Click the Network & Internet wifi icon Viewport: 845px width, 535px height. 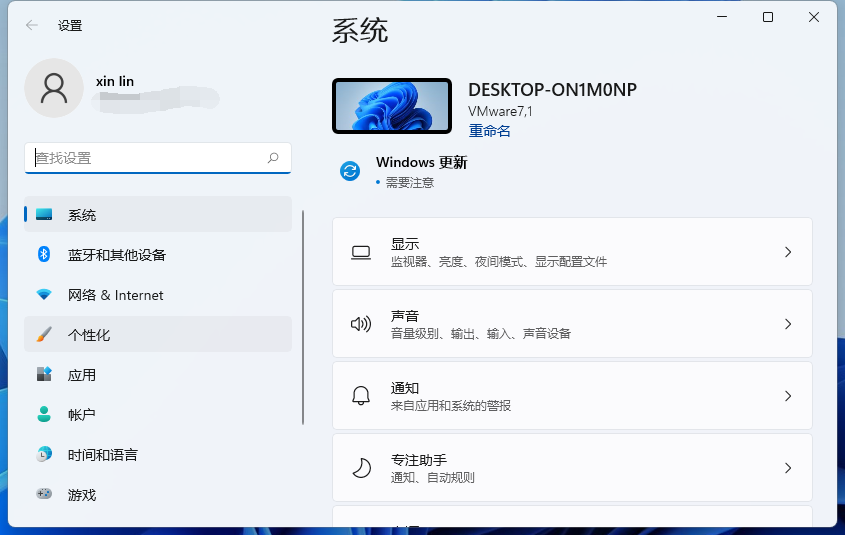coord(44,295)
